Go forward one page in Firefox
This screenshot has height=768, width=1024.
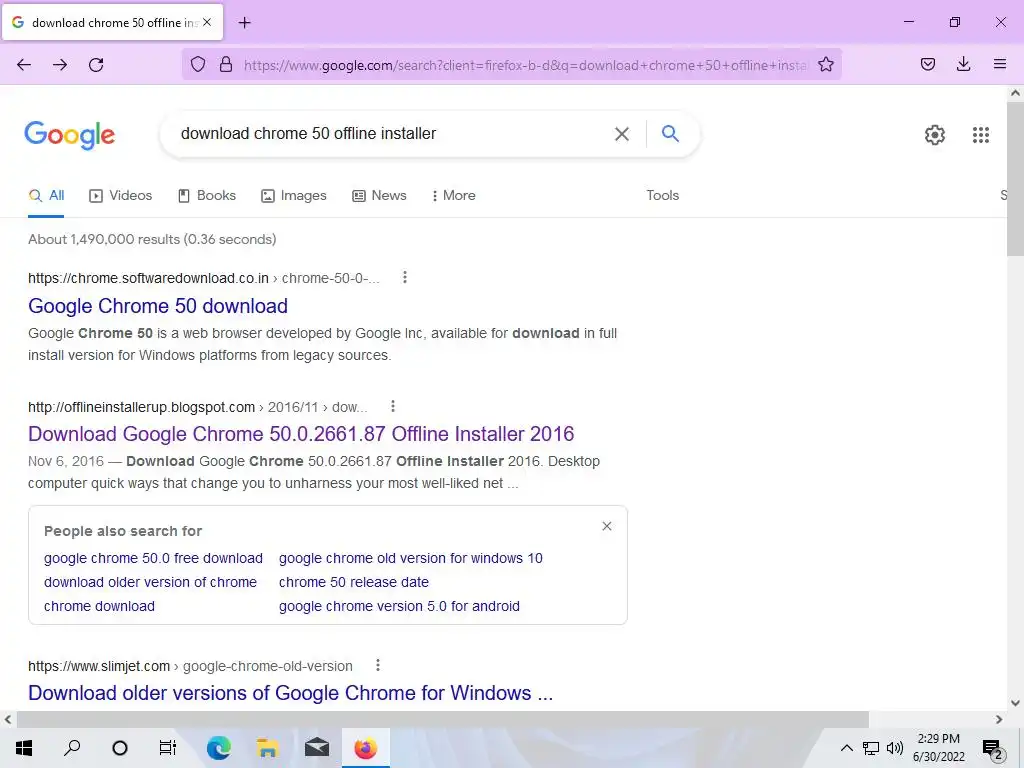(60, 65)
